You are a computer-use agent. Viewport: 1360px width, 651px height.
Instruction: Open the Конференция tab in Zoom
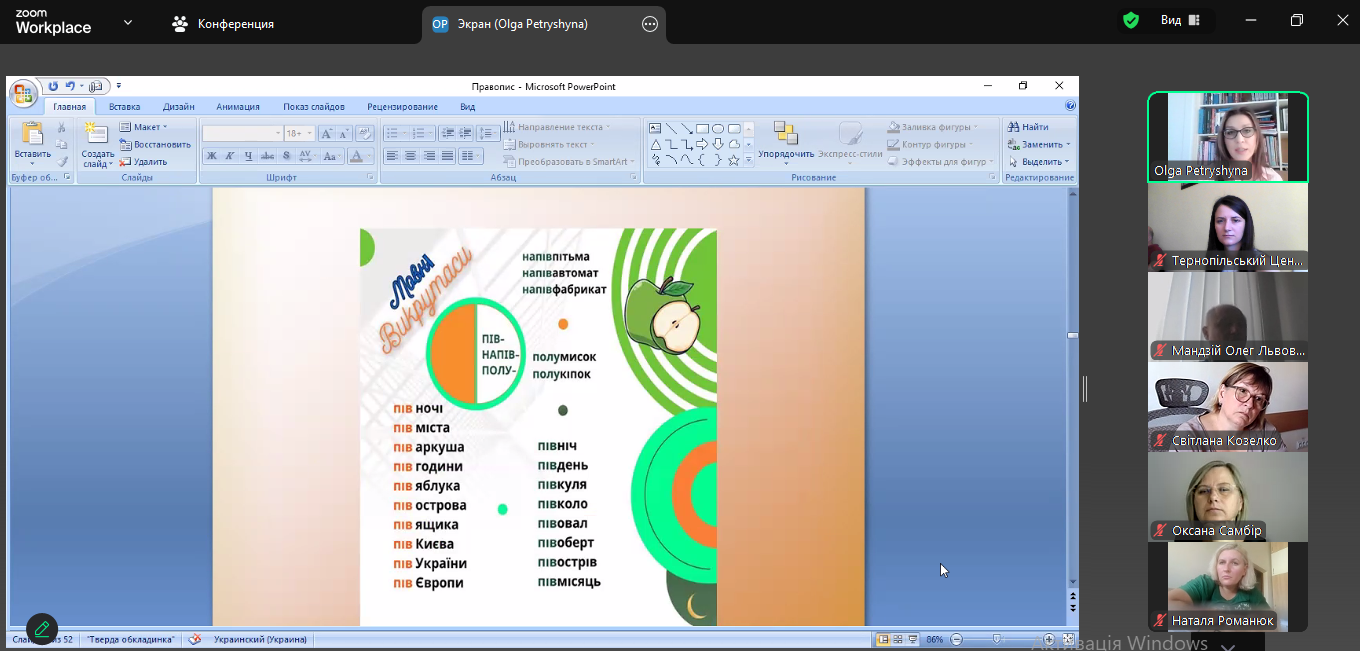[x=222, y=24]
